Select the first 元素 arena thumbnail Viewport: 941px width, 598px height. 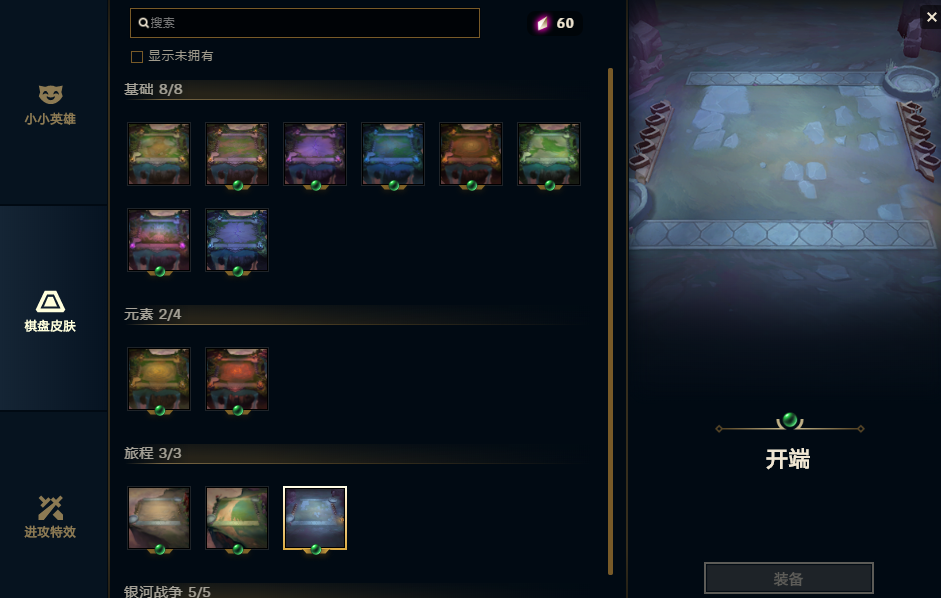tap(159, 379)
